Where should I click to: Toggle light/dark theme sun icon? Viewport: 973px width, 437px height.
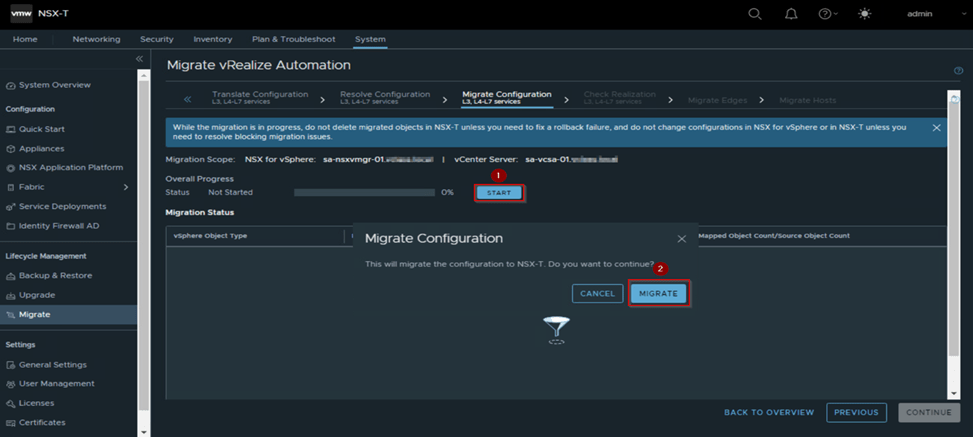tap(865, 14)
